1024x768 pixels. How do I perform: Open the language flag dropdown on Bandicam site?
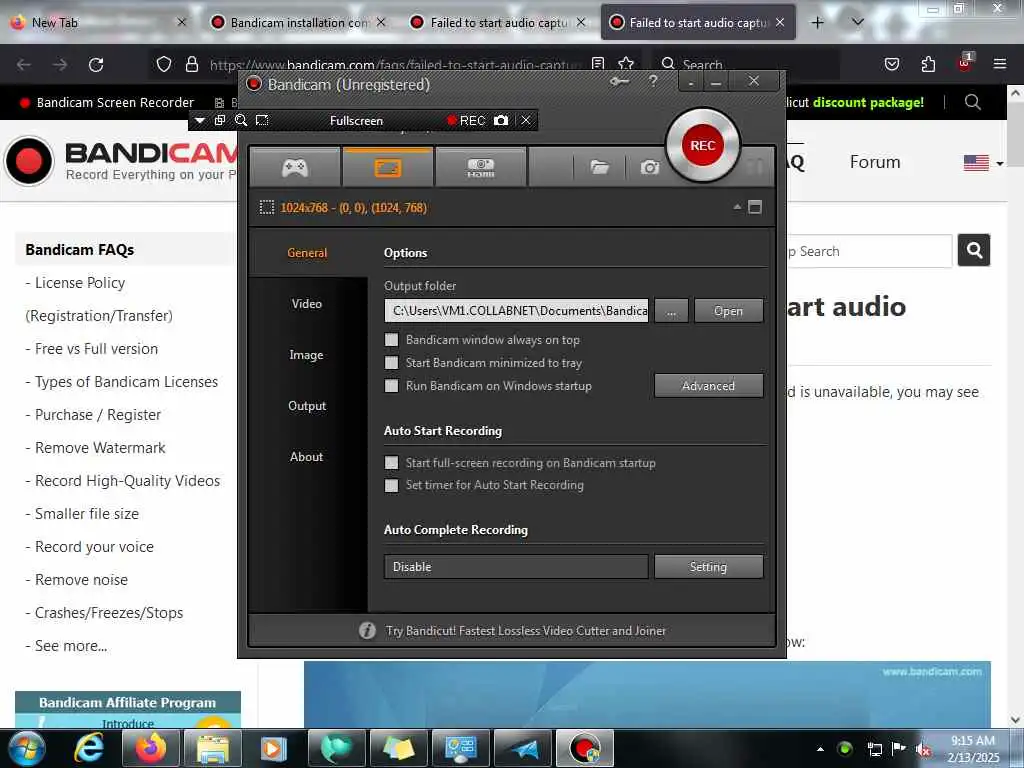pos(984,163)
